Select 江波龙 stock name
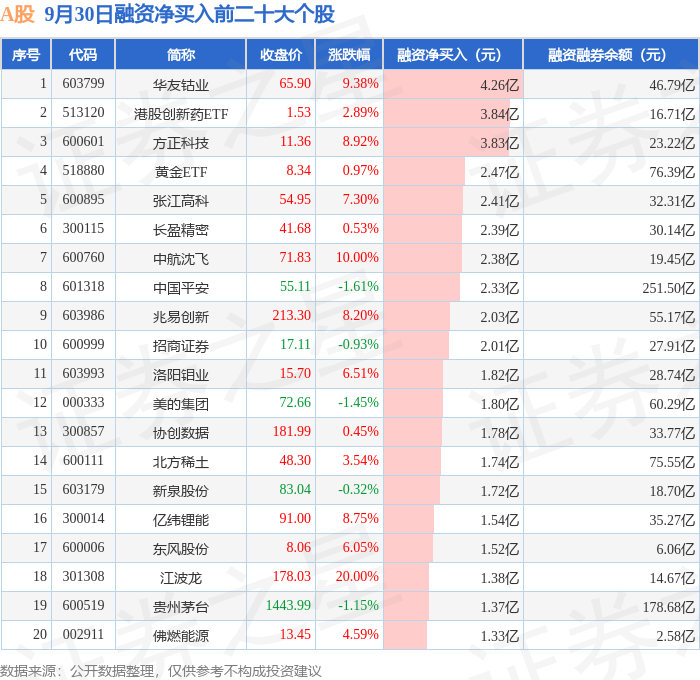 pyautogui.click(x=181, y=578)
